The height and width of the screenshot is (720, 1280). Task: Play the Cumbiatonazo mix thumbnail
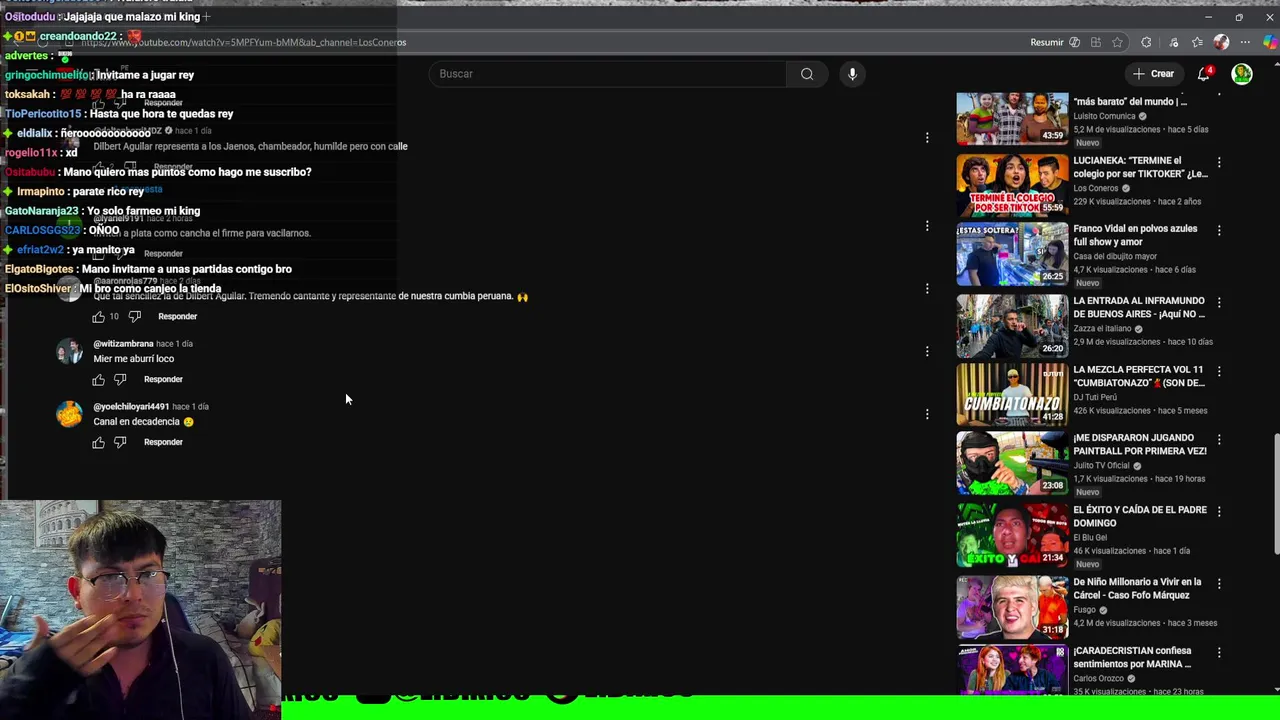(x=1012, y=395)
